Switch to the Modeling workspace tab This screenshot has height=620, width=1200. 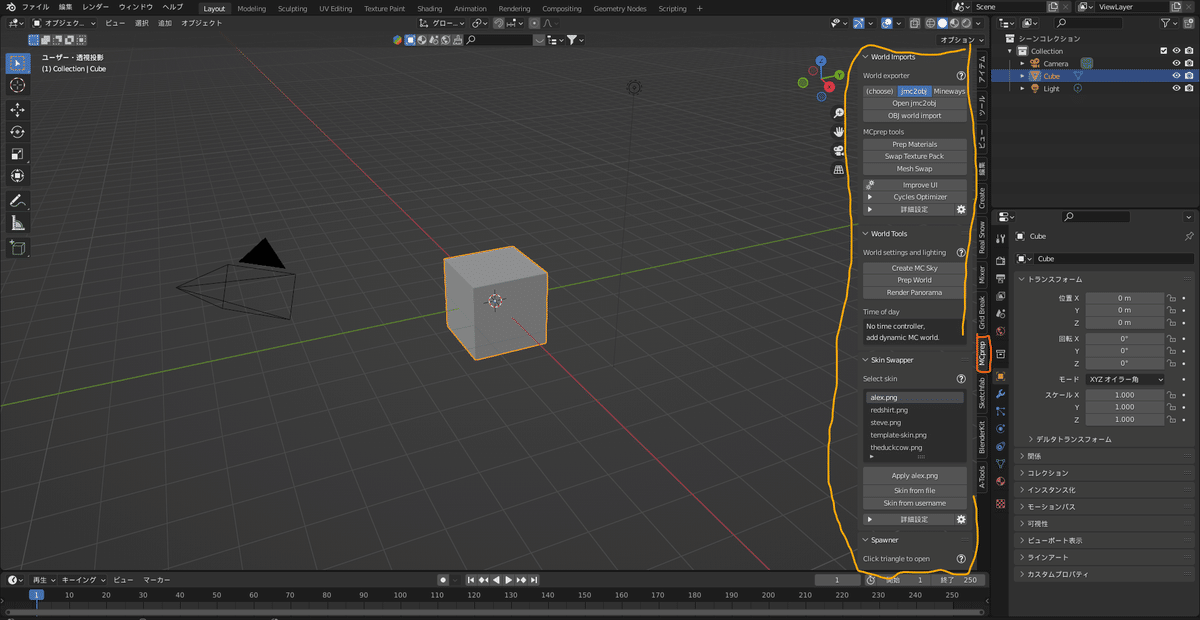[x=251, y=8]
